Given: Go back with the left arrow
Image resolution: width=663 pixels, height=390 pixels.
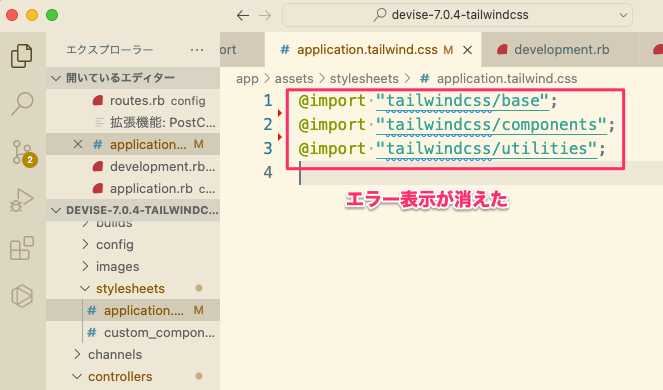Looking at the screenshot, I should point(243,16).
